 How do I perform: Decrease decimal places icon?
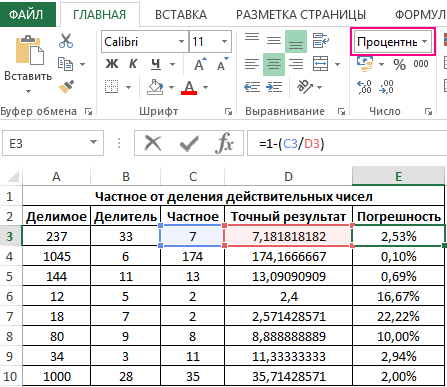[386, 87]
